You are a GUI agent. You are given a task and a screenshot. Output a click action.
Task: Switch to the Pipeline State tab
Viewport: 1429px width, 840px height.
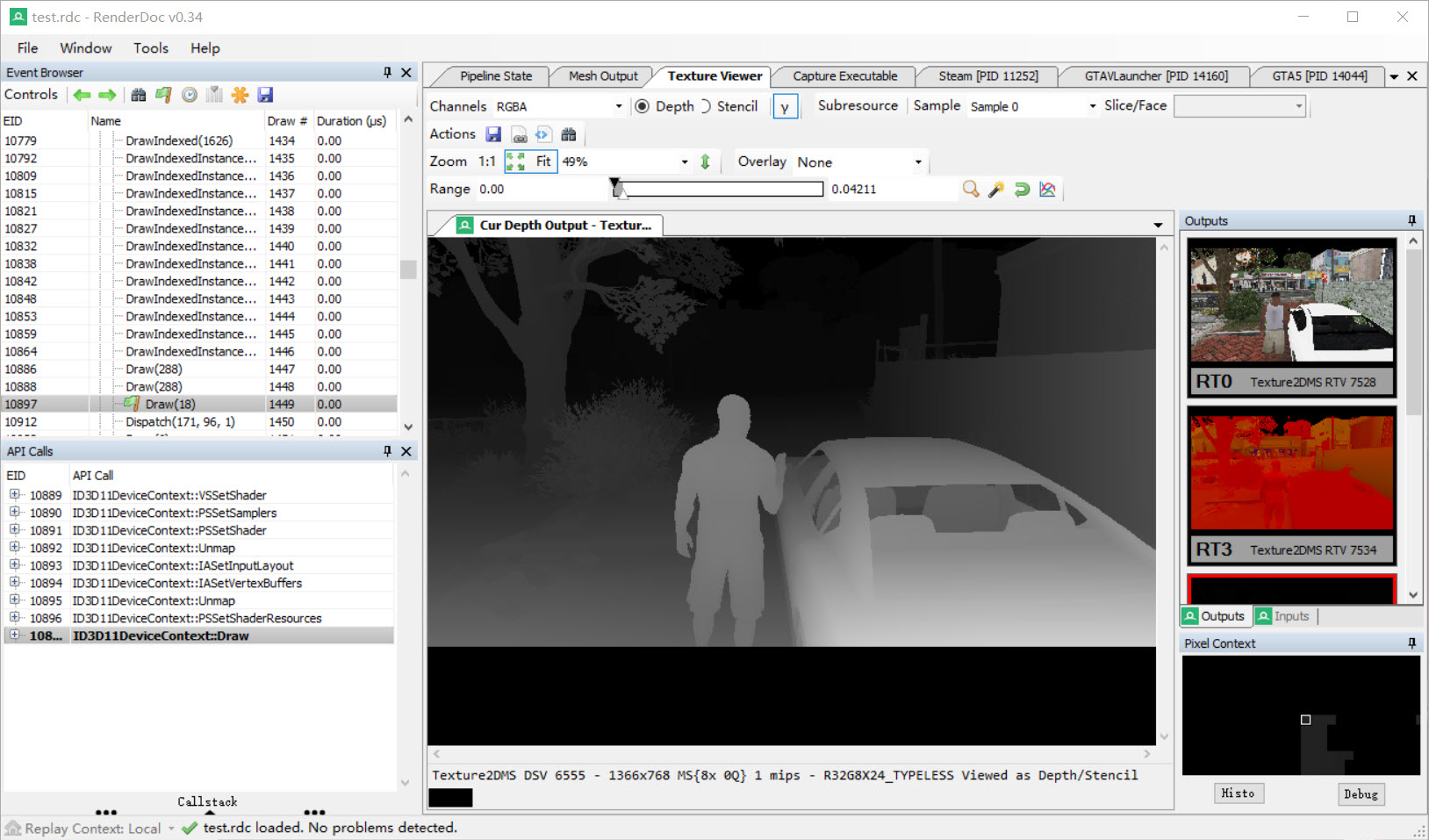pos(496,76)
